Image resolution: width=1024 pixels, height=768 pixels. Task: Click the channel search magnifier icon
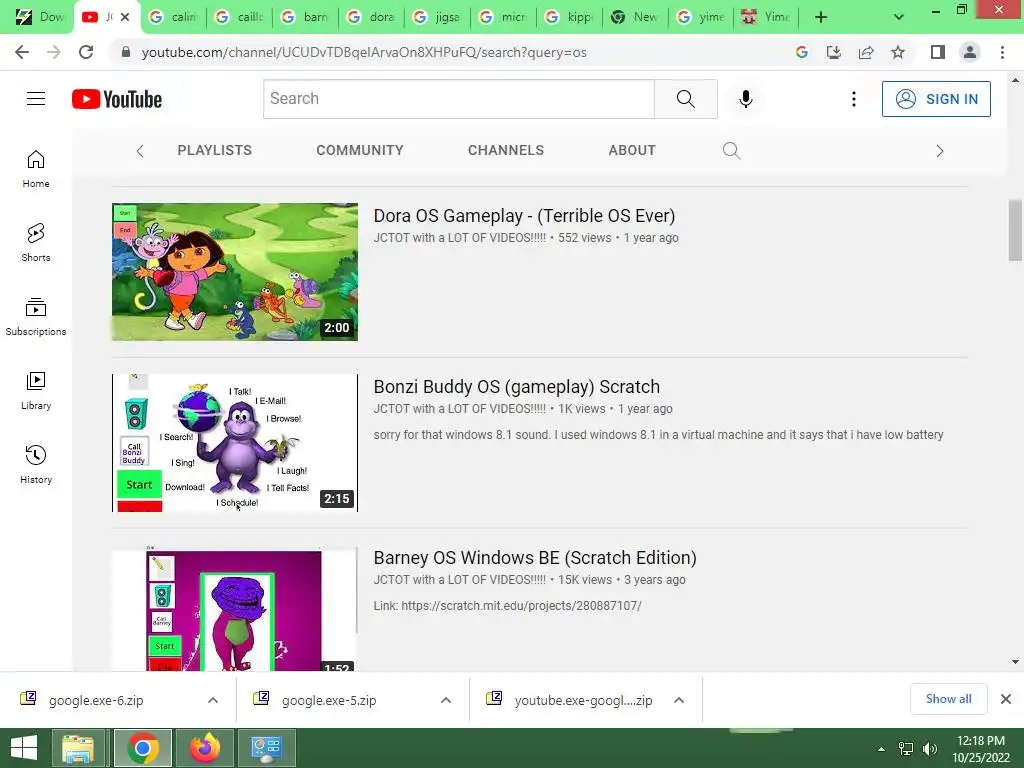pos(731,151)
